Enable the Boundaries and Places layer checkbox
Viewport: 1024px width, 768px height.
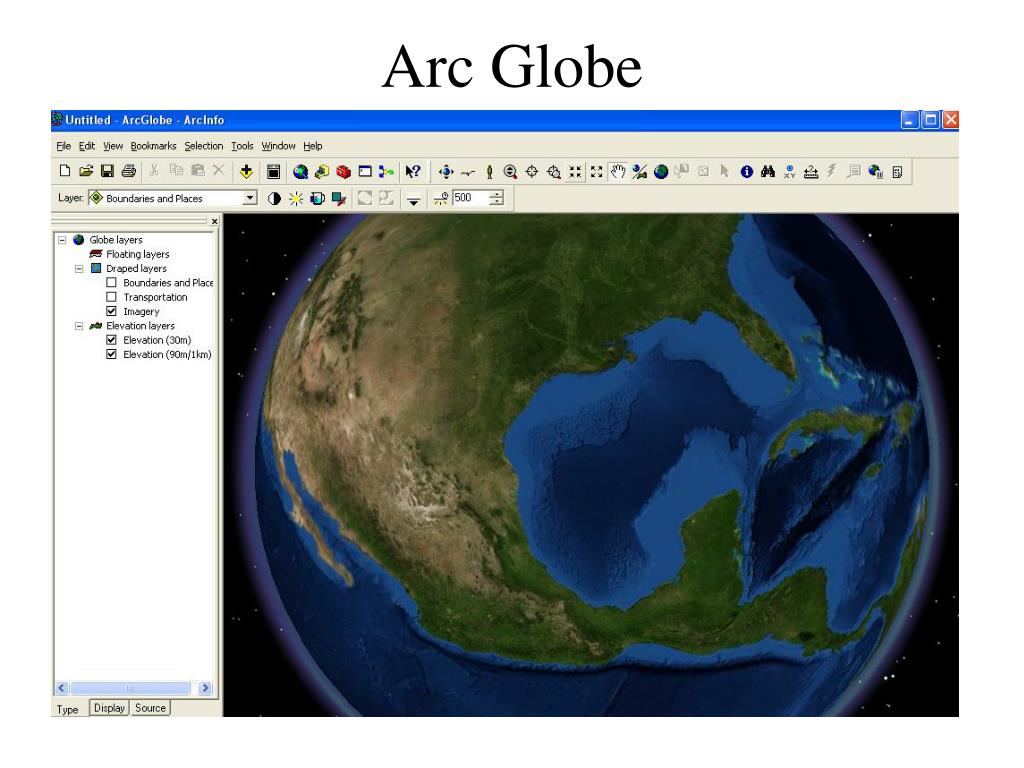[x=112, y=283]
